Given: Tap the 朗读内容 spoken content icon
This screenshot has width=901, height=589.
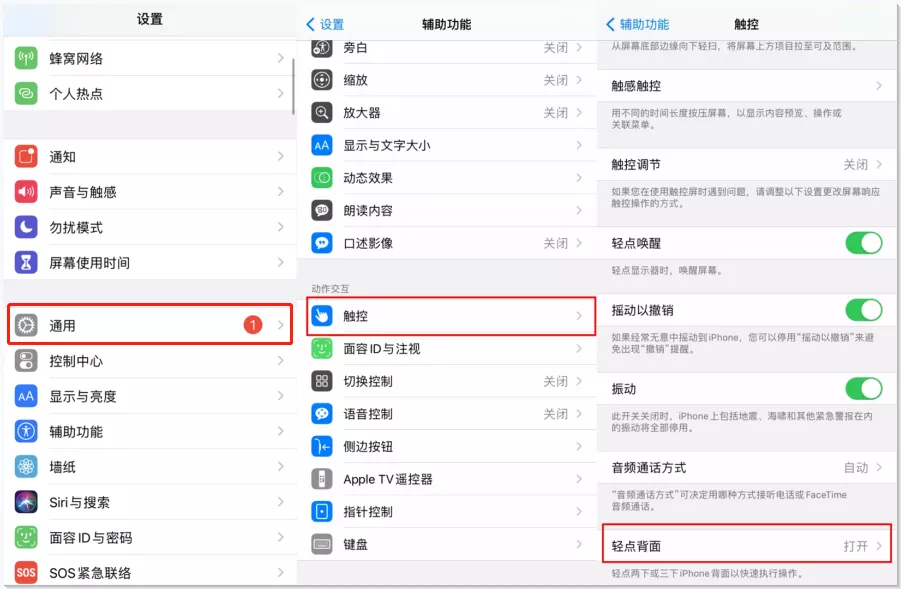Looking at the screenshot, I should point(322,210).
